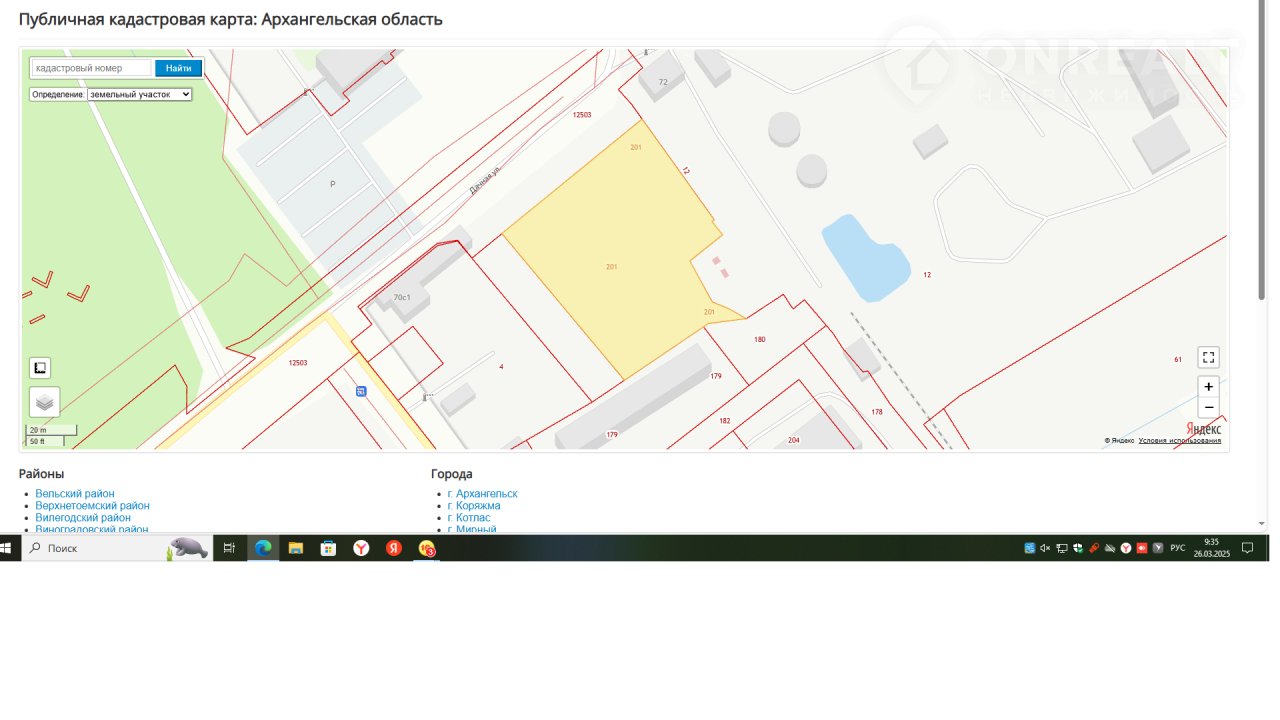
Task: Click the 'Найти' search button
Action: 179,68
